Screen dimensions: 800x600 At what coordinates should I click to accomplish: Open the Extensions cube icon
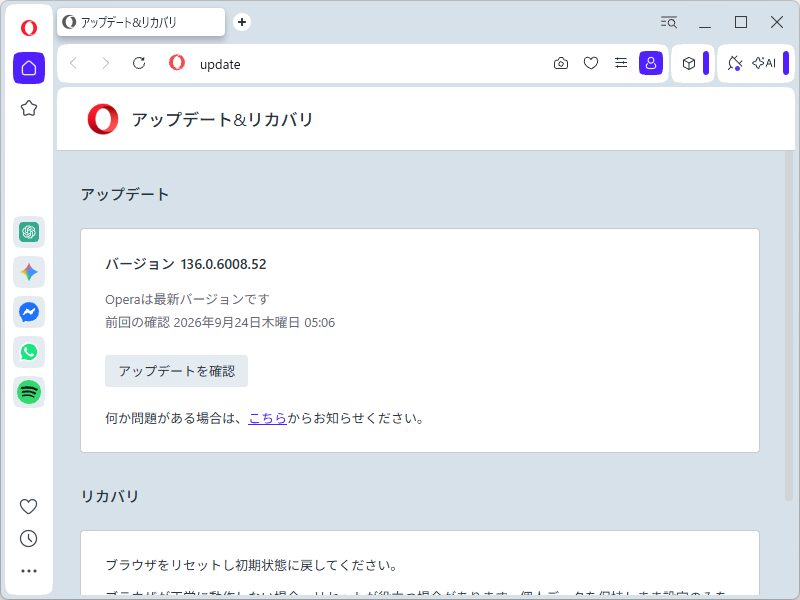pyautogui.click(x=689, y=63)
